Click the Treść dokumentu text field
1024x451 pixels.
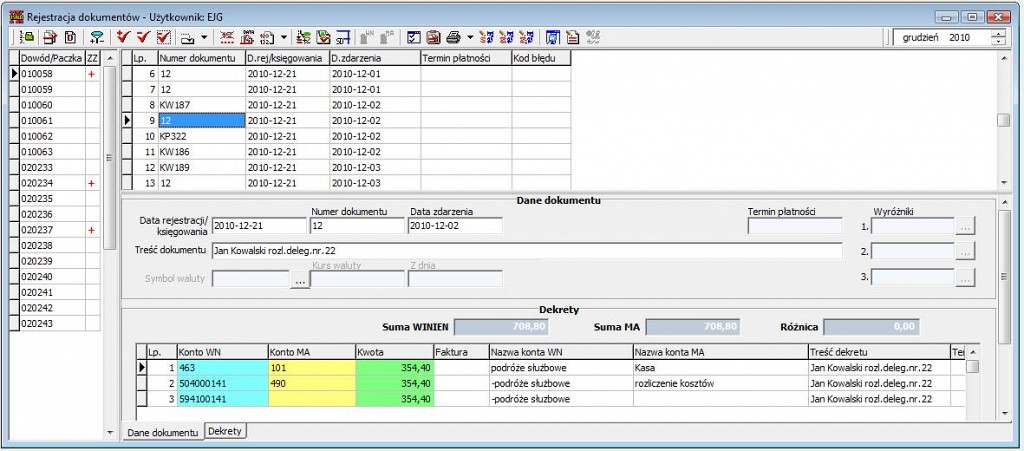[x=526, y=250]
